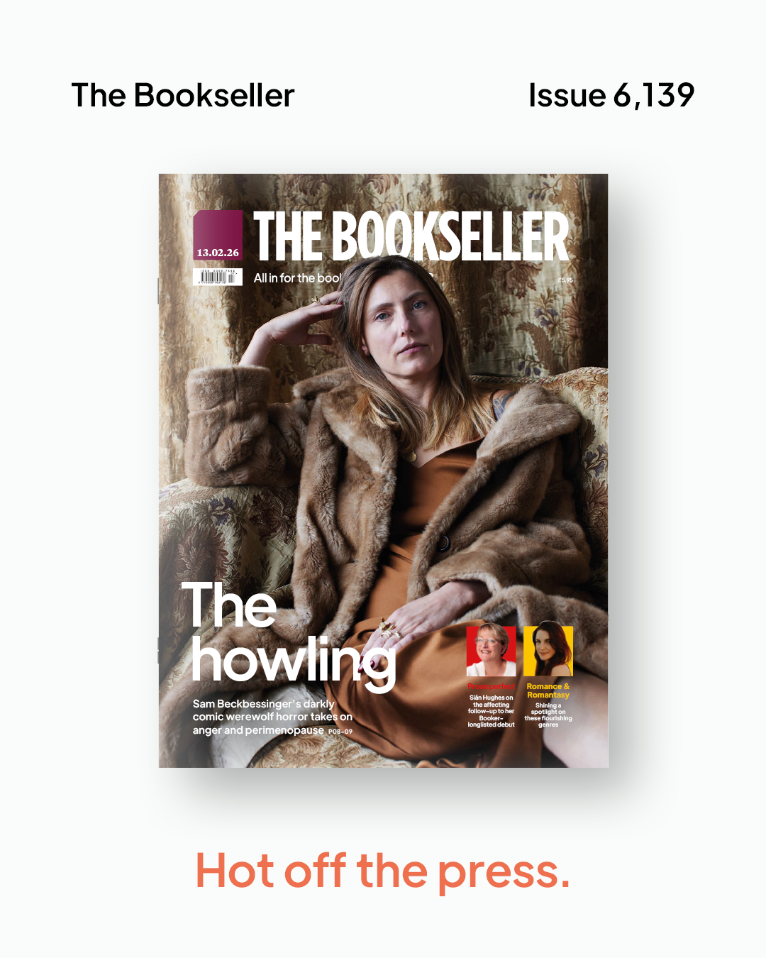
Task: Click the 'The Bookseller' heading text
Action: coord(183,95)
